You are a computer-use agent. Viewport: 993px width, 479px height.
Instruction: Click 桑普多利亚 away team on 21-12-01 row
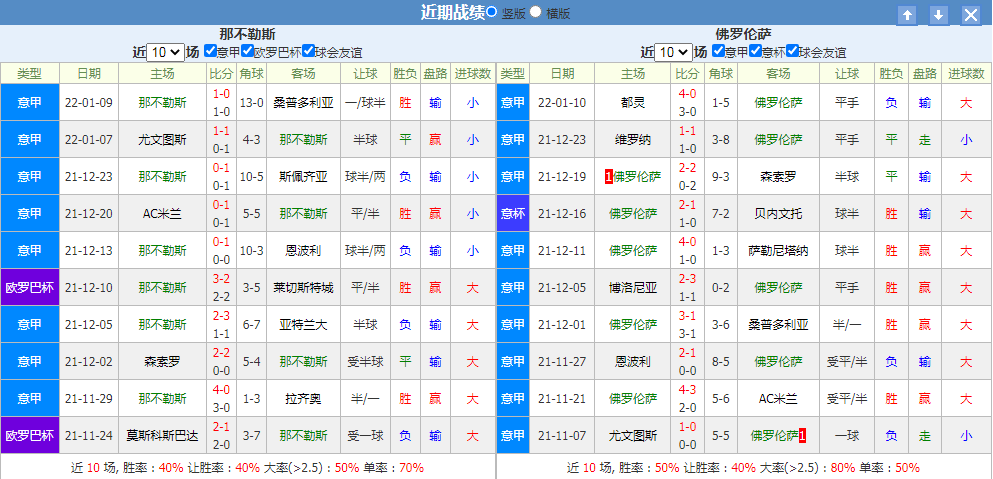tap(778, 324)
